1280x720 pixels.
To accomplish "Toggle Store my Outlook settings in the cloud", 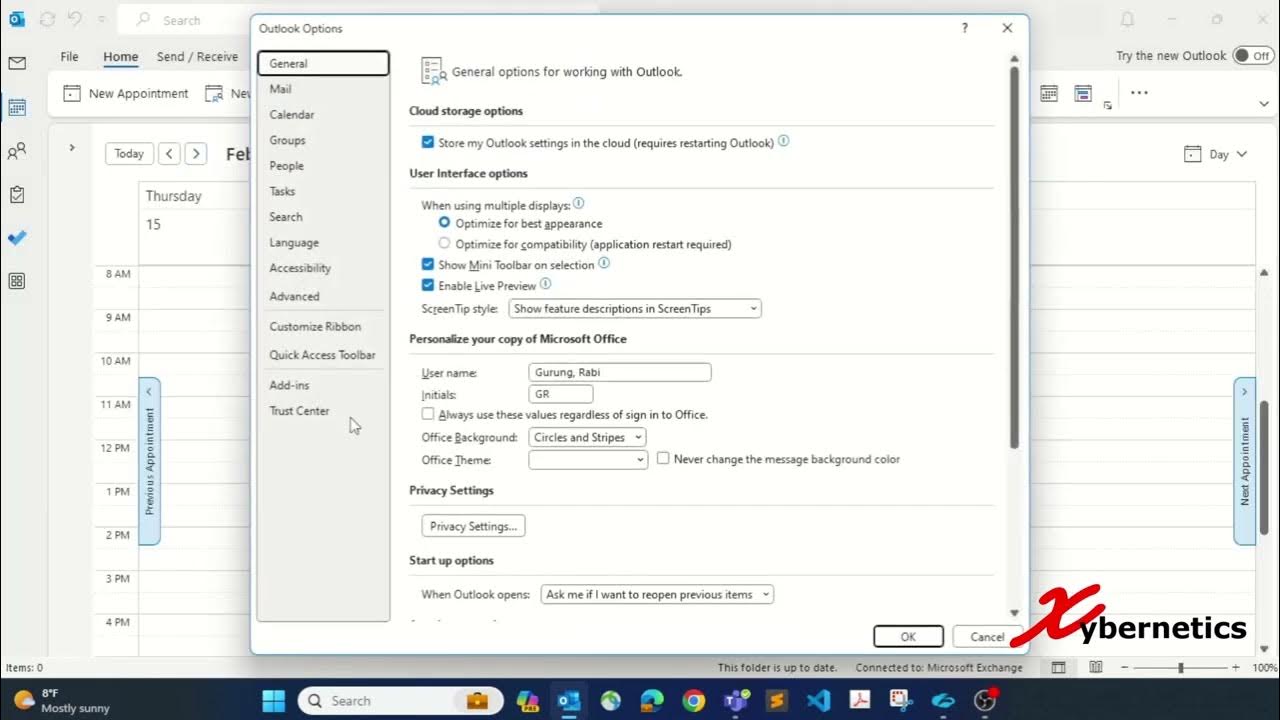I will click(x=428, y=143).
